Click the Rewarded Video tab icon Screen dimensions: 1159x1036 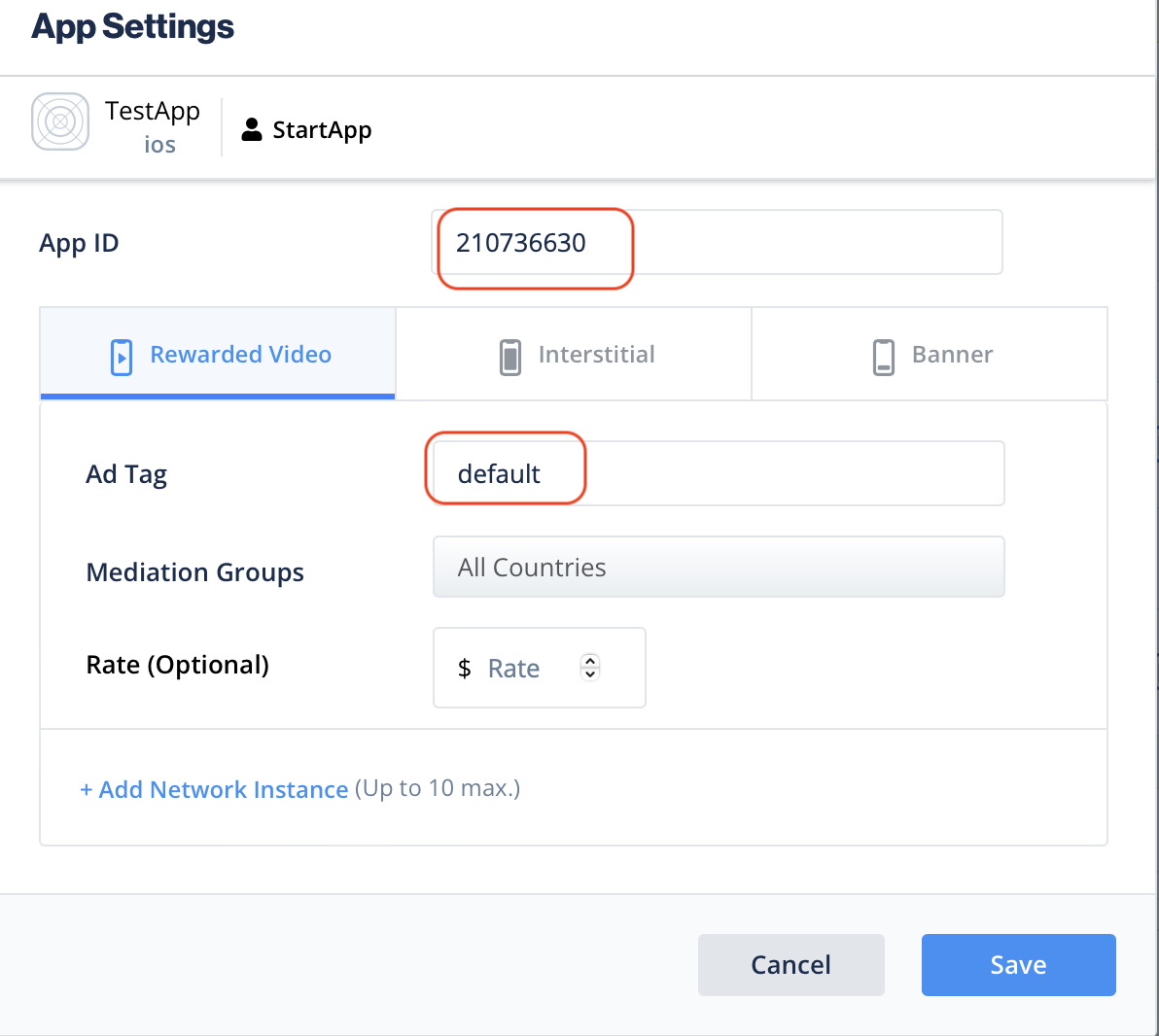point(122,358)
